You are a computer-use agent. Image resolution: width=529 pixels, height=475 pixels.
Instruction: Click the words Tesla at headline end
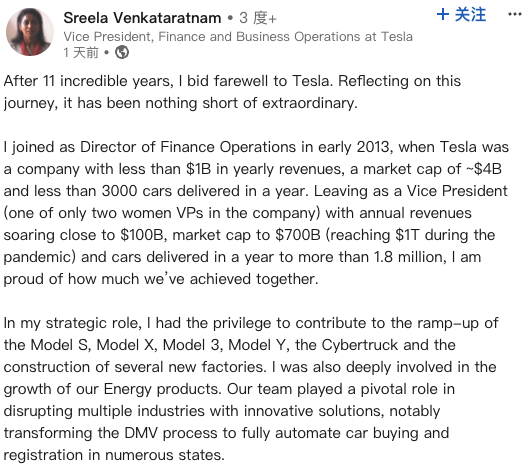(397, 36)
